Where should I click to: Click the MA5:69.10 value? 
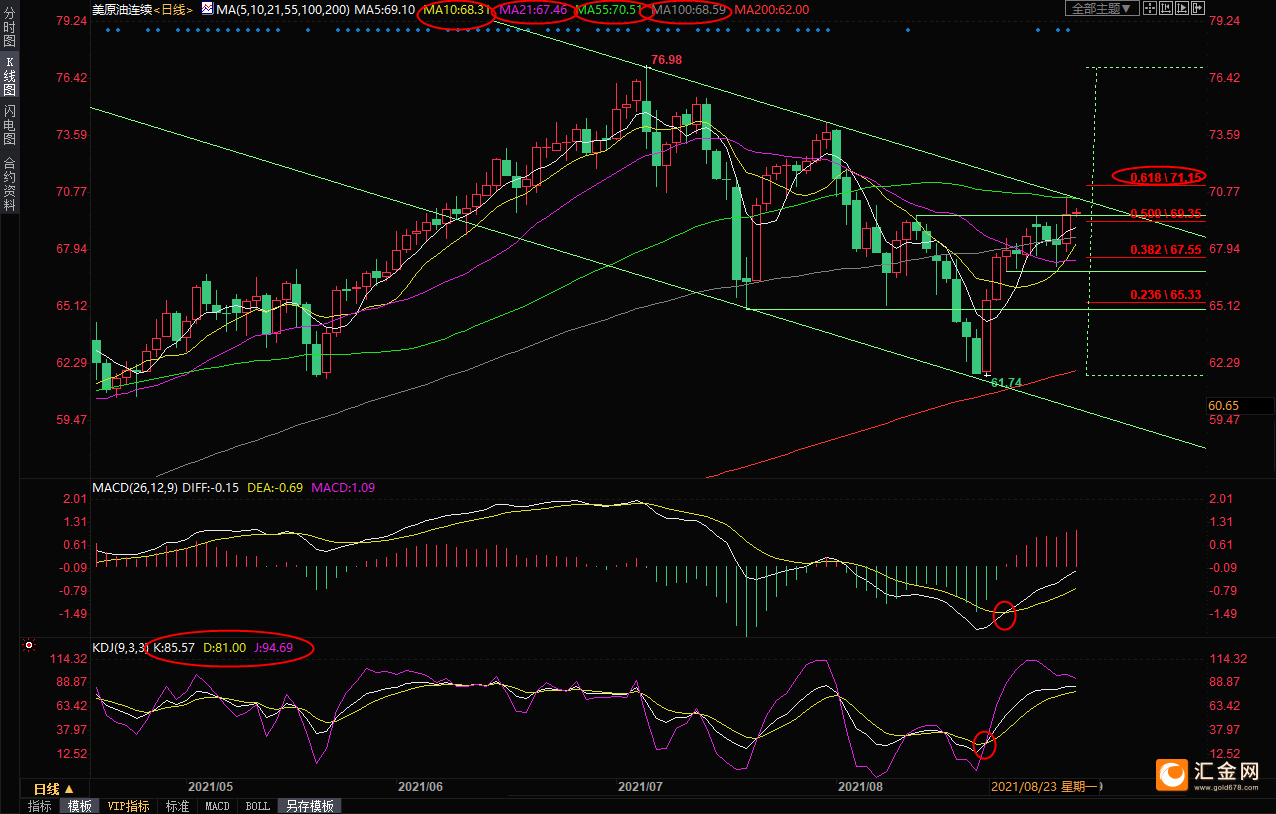pyautogui.click(x=385, y=9)
